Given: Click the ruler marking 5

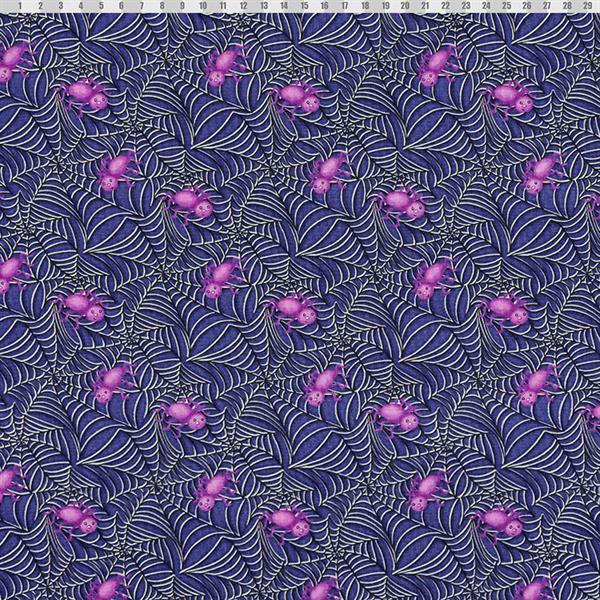Looking at the screenshot, I should (x=101, y=6).
